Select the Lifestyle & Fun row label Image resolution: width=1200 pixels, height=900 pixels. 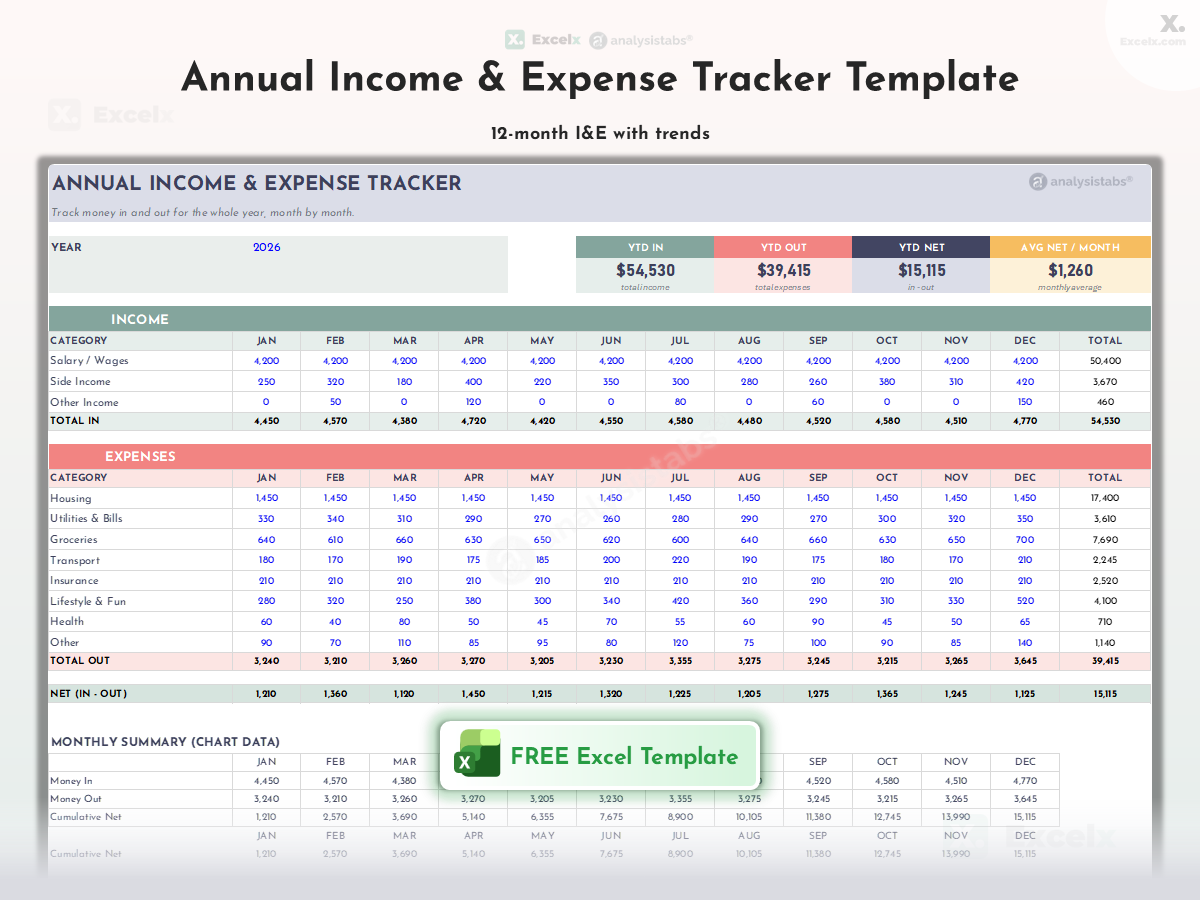88,601
